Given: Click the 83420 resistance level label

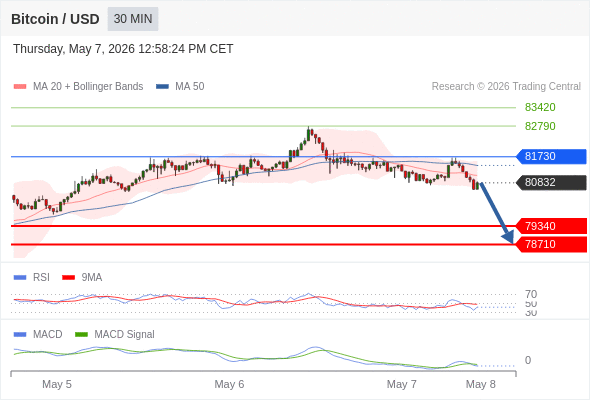Looking at the screenshot, I should click(x=540, y=107).
